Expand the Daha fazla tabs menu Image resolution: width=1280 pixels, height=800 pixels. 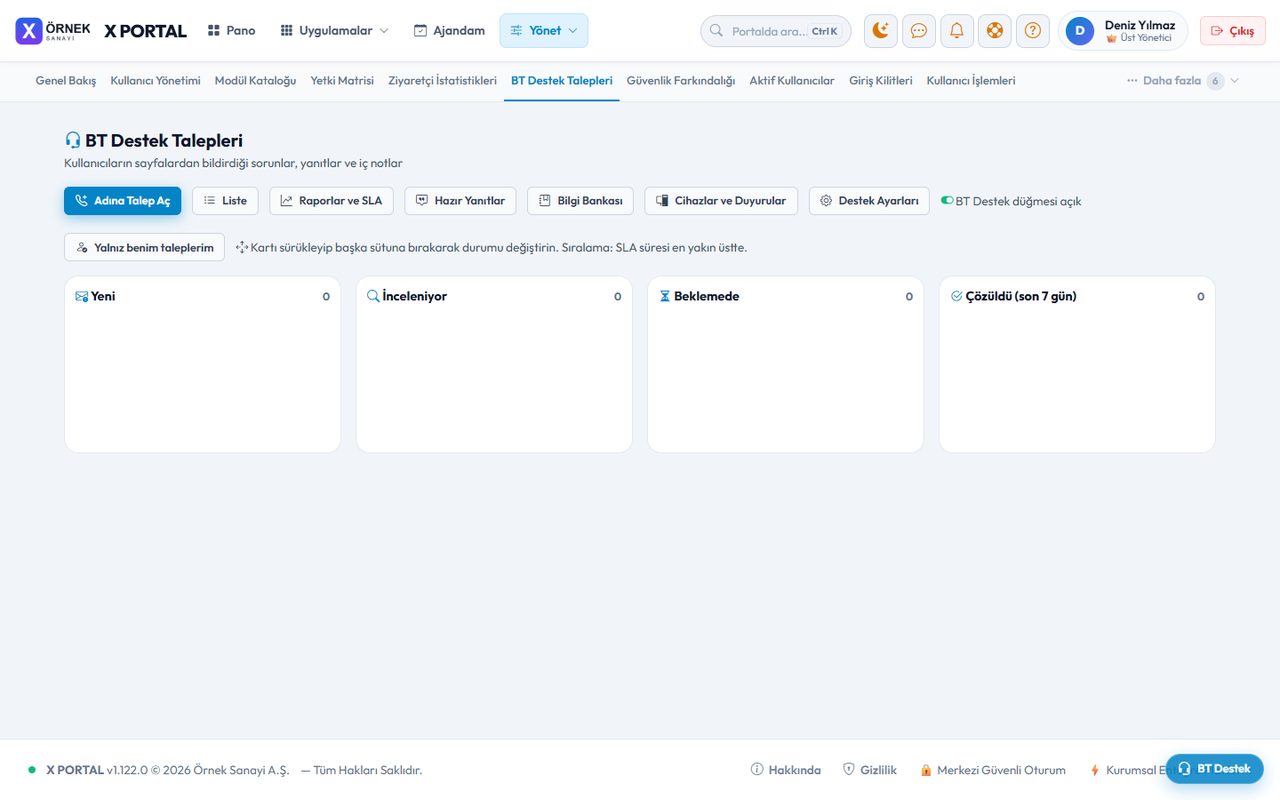(1182, 81)
